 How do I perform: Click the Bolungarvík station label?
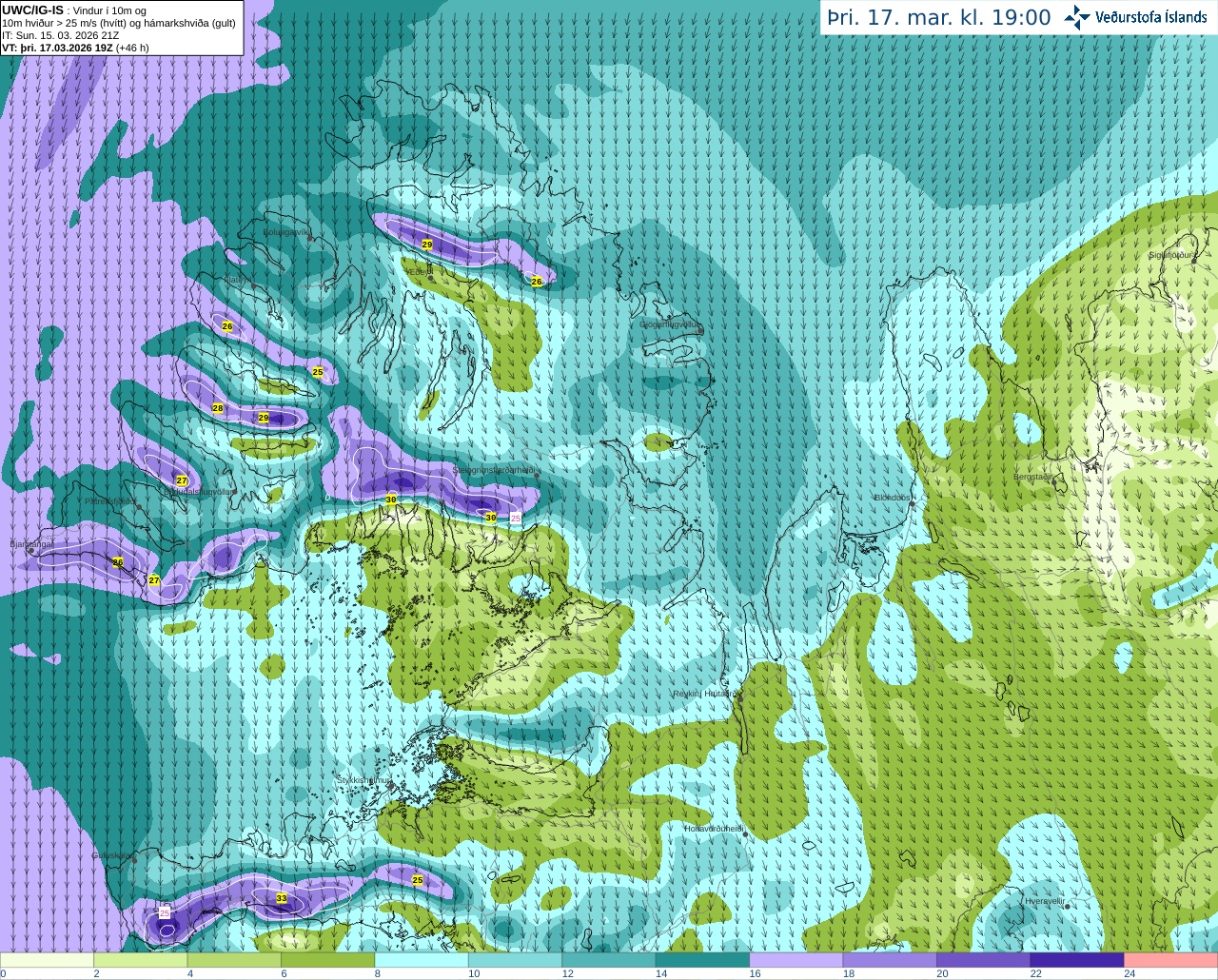point(286,231)
